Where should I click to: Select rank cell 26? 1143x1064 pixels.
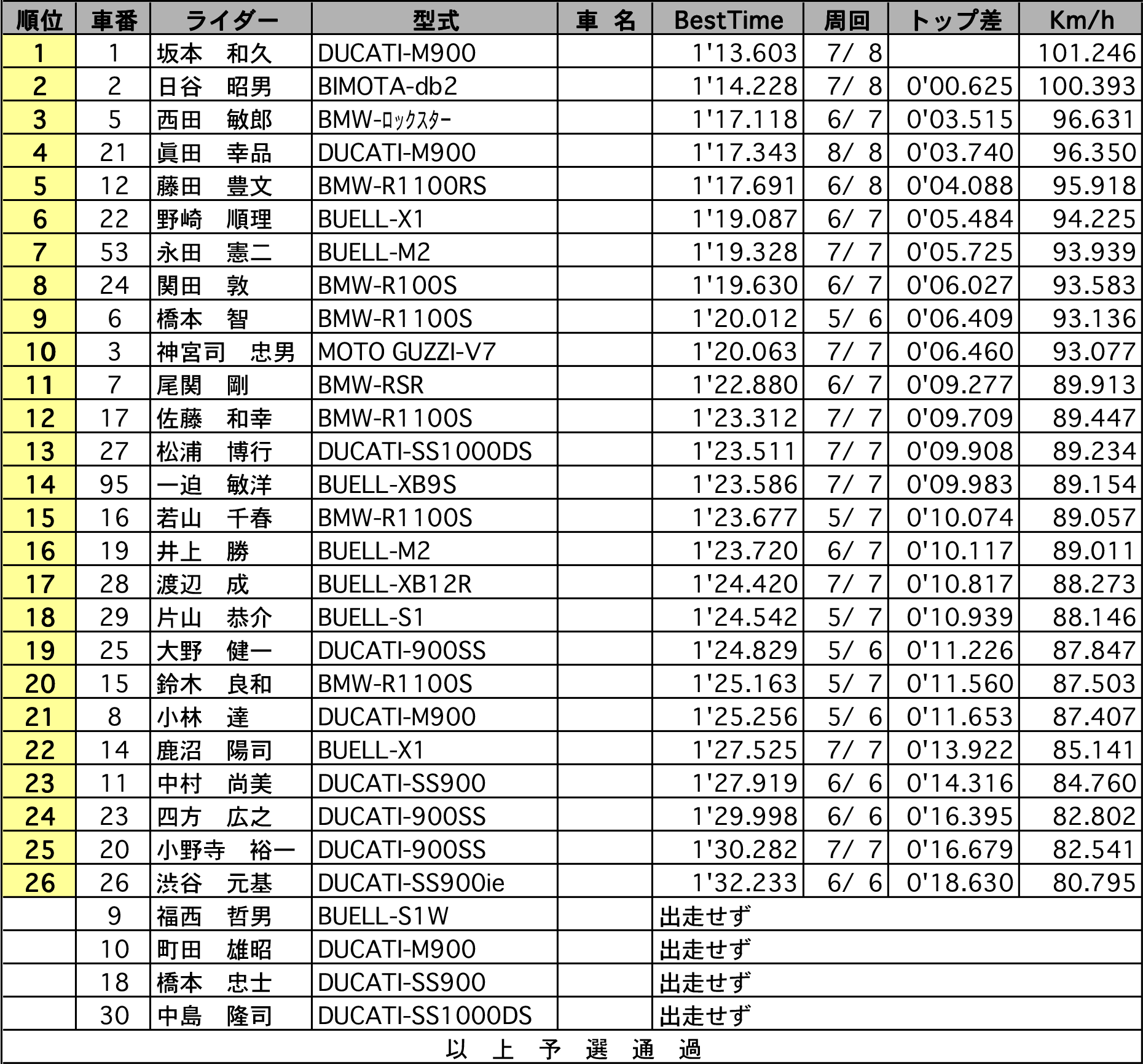coord(39,883)
